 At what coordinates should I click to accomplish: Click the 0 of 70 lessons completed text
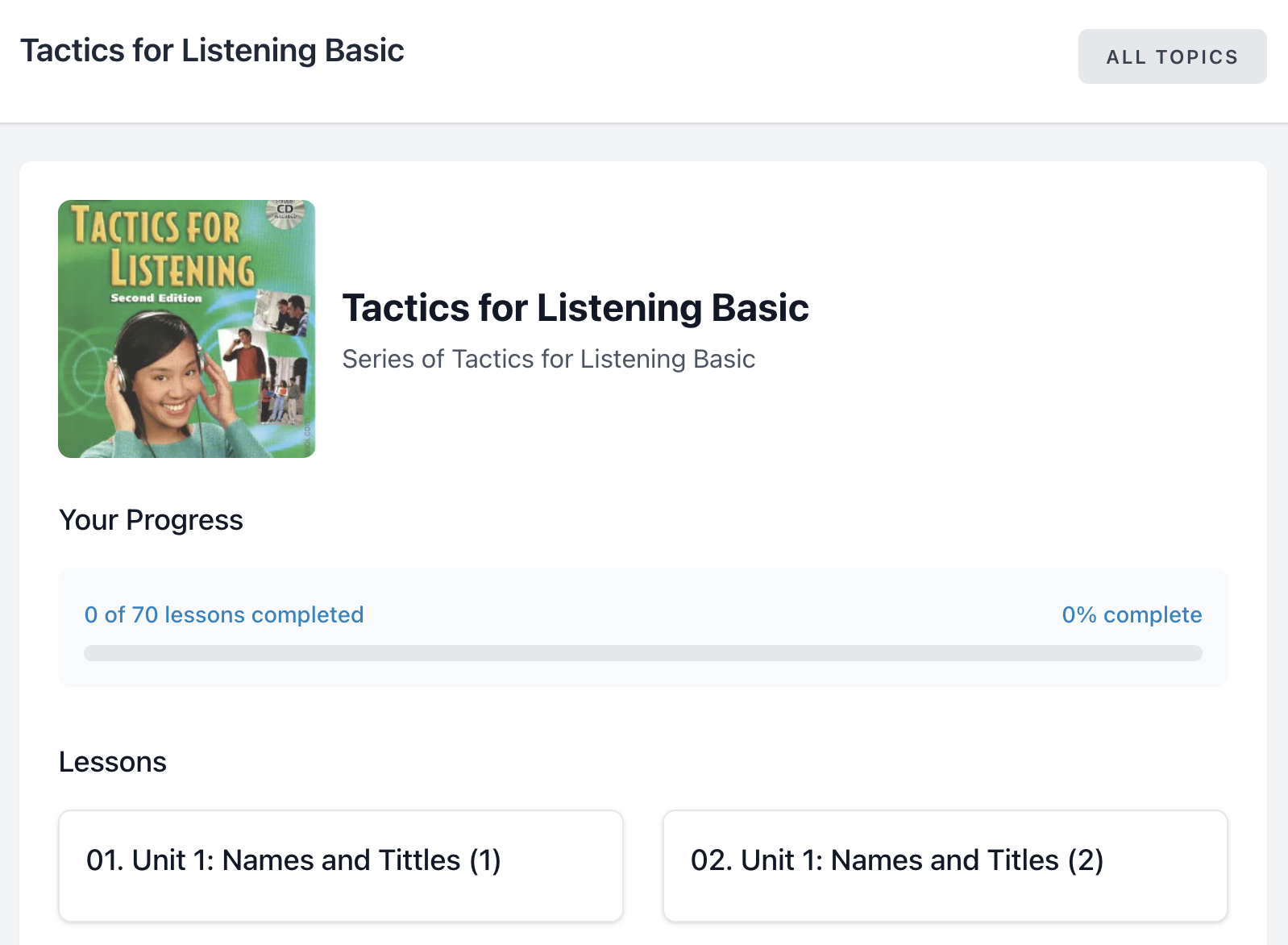point(224,614)
